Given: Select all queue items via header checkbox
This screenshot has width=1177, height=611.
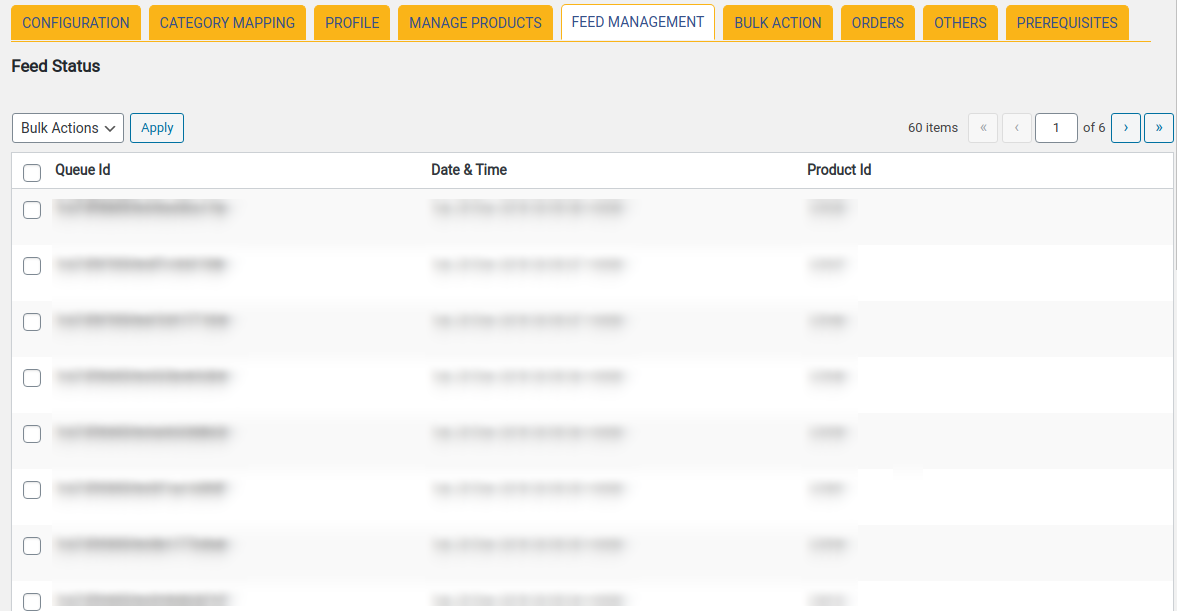Looking at the screenshot, I should (x=31, y=172).
